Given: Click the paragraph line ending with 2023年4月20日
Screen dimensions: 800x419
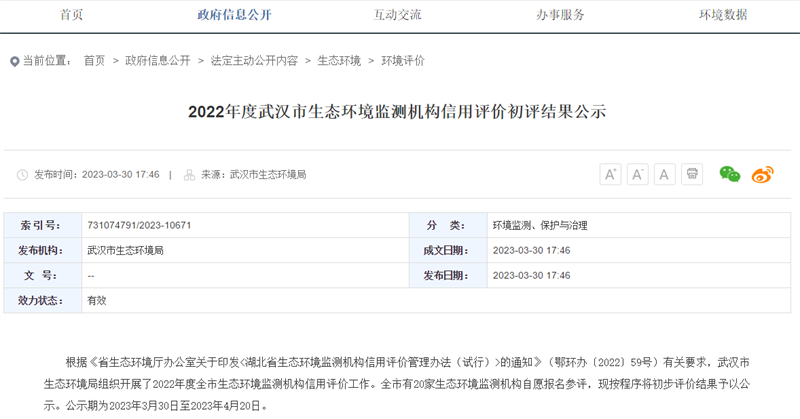Looking at the screenshot, I should [156, 406].
